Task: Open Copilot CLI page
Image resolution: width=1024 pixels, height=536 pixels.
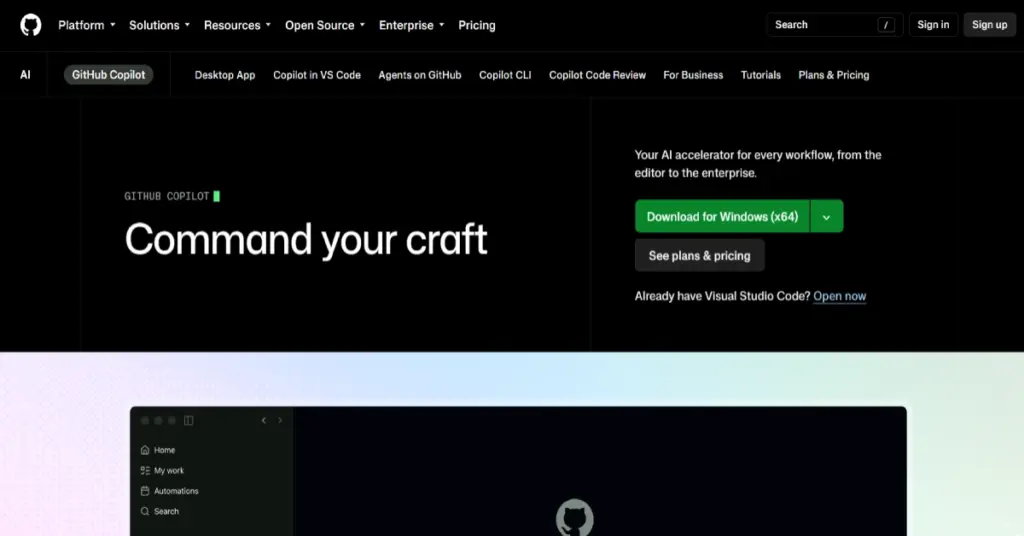Action: [505, 75]
